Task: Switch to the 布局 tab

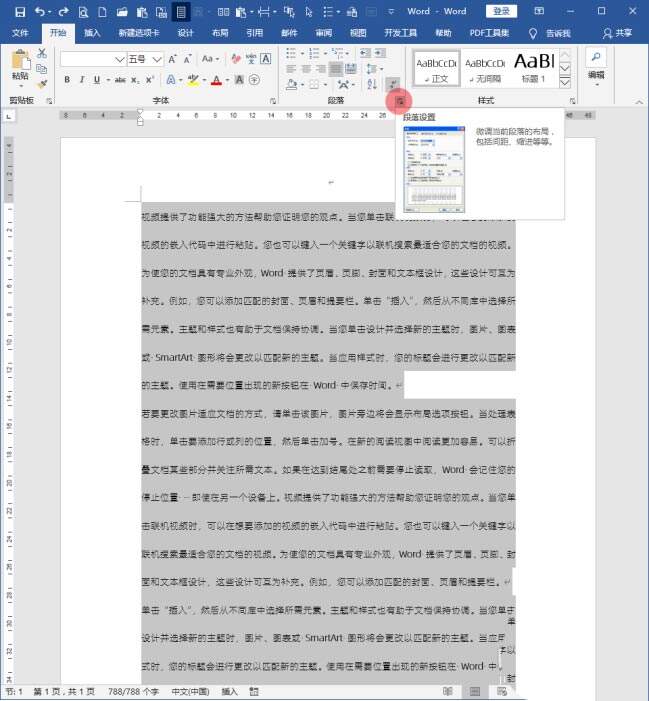Action: click(220, 33)
